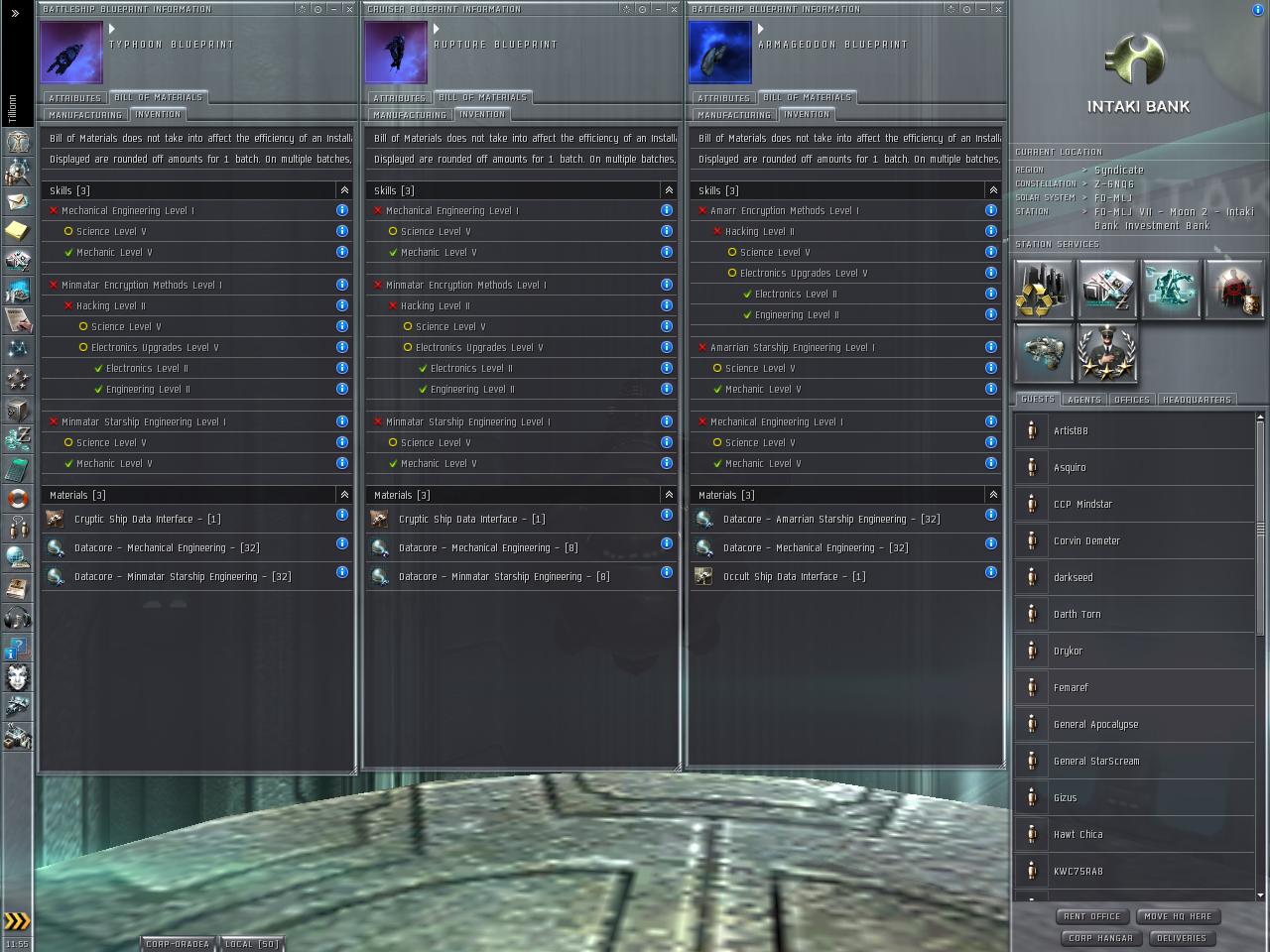Screen dimensions: 1270x952
Task: Click the guest list scroll-up arrow
Action: pos(1260,417)
